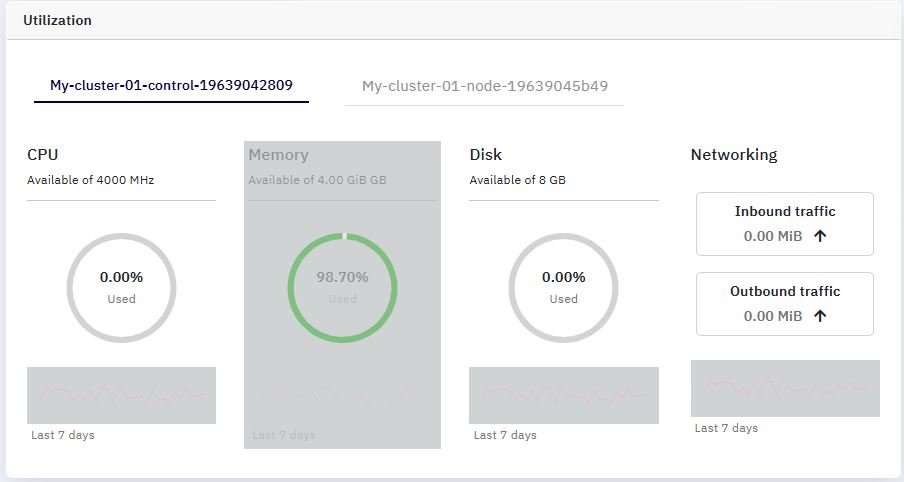Screen dimensions: 904x482
Task: Click the Inbound traffic card
Action: click(x=785, y=224)
